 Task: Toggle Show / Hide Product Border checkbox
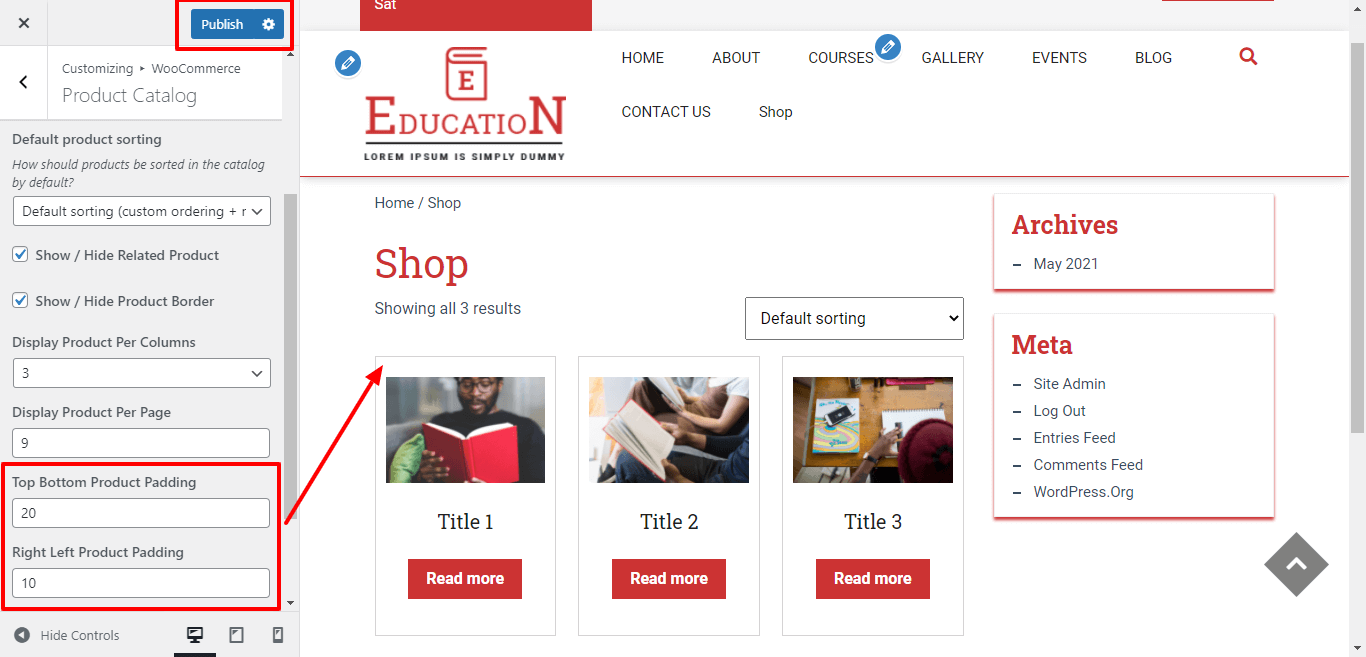point(20,300)
